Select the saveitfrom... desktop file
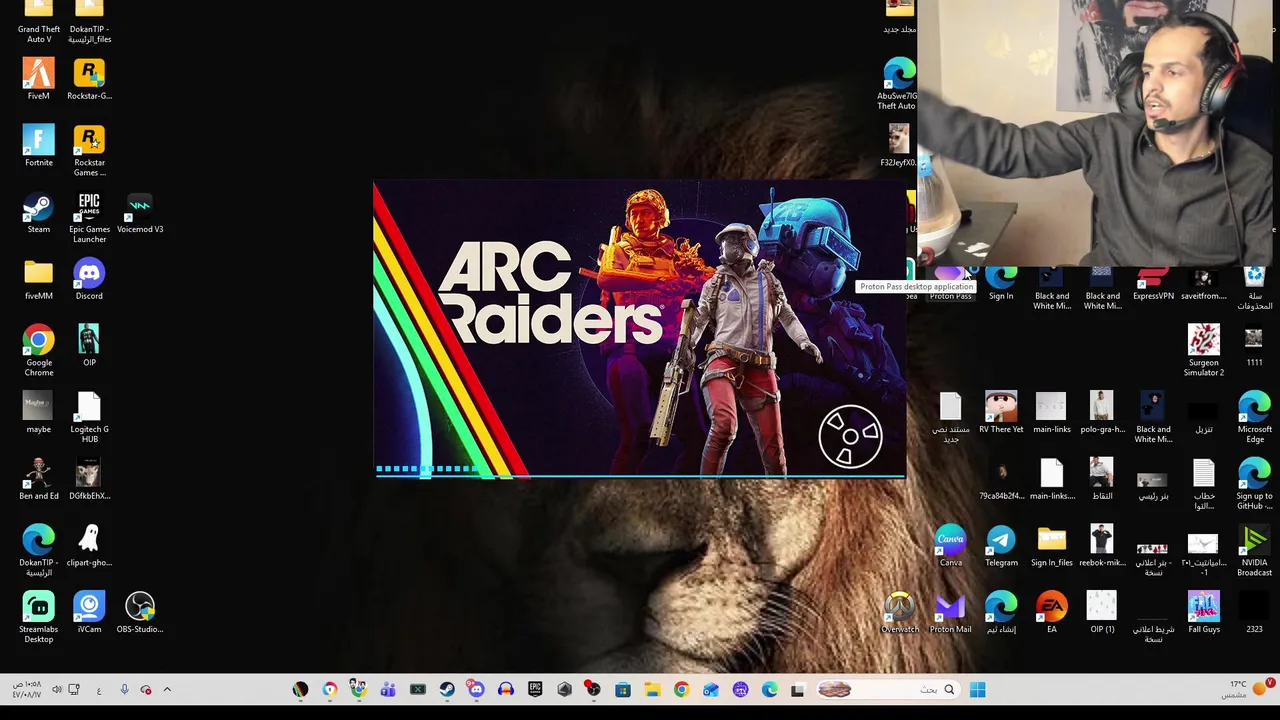Image resolution: width=1280 pixels, height=720 pixels. (x=1203, y=283)
